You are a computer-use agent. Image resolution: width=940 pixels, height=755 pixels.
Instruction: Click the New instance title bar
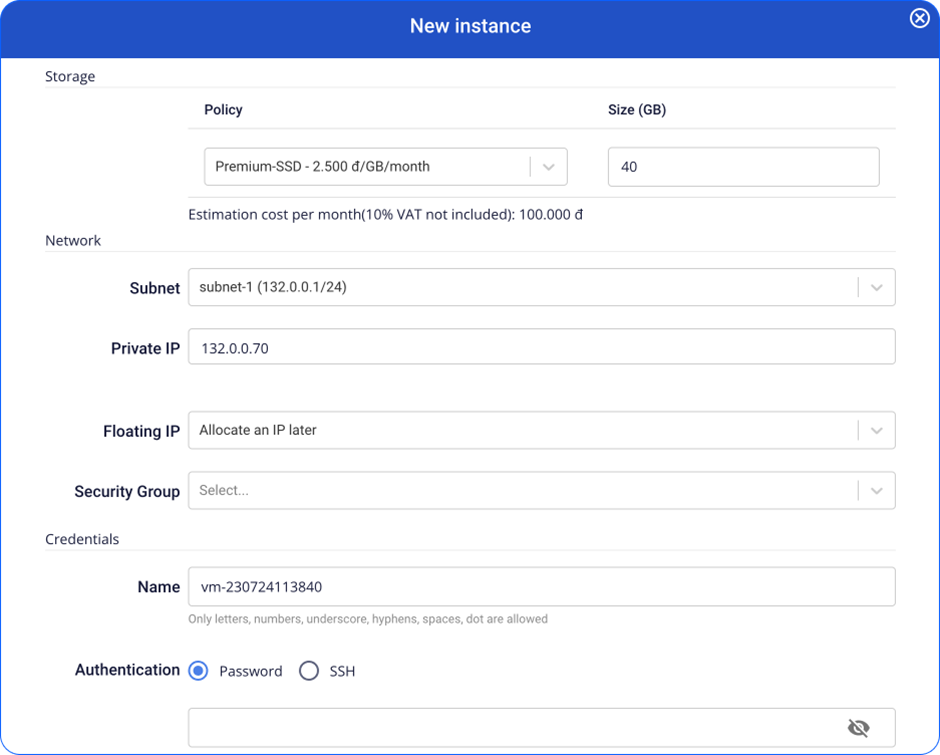coord(470,26)
